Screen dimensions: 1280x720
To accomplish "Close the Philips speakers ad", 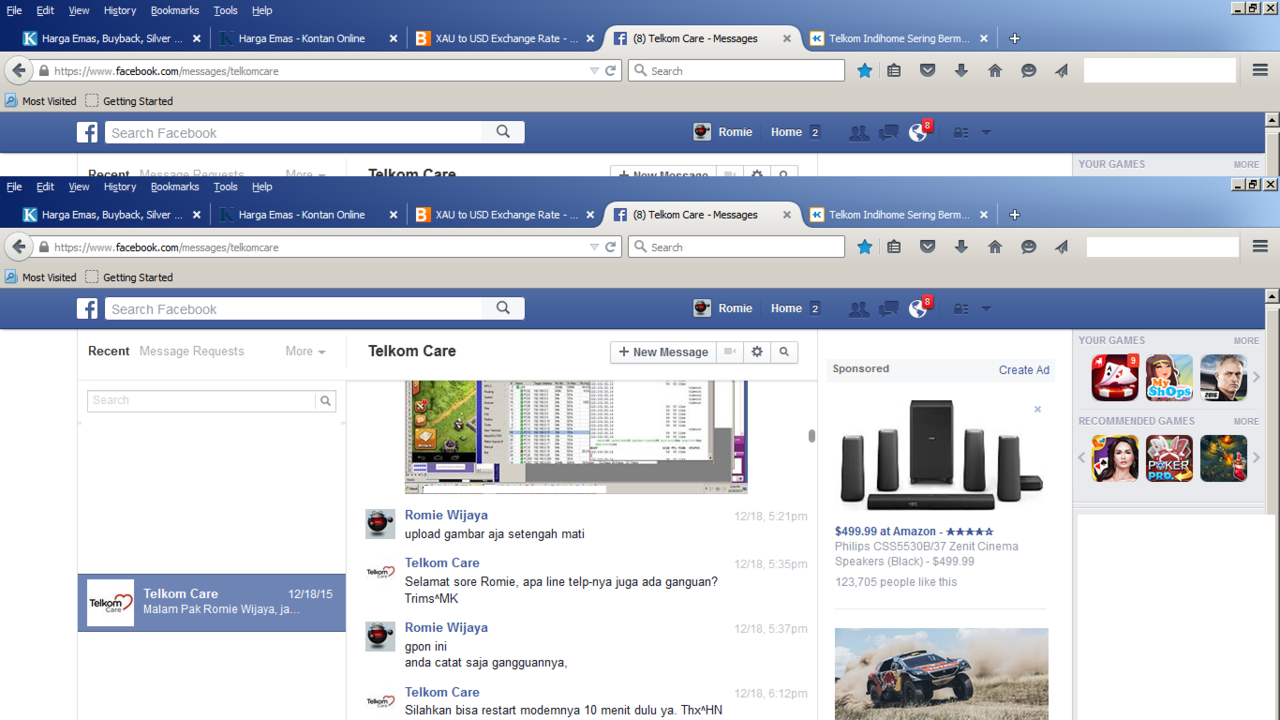I will tap(1037, 409).
